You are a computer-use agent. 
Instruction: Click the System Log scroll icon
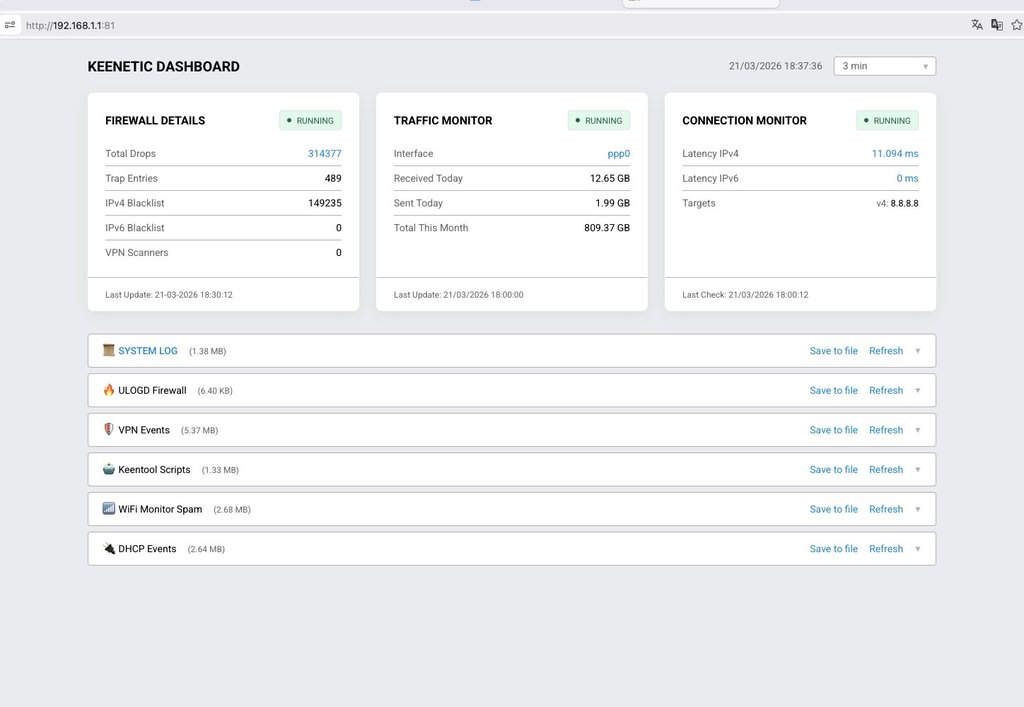point(109,351)
